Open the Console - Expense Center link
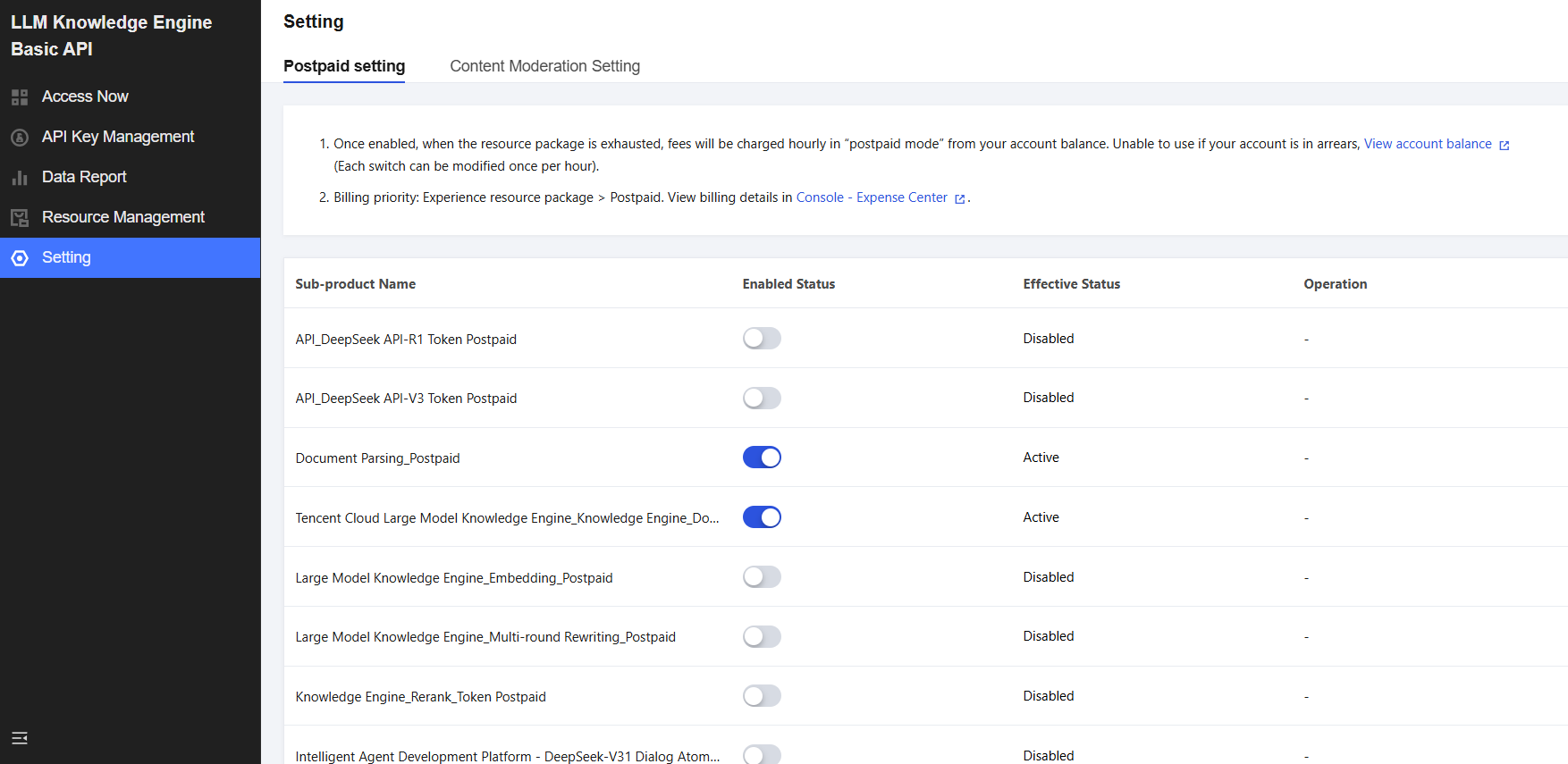Screen dimensions: 1568x764 (872, 197)
